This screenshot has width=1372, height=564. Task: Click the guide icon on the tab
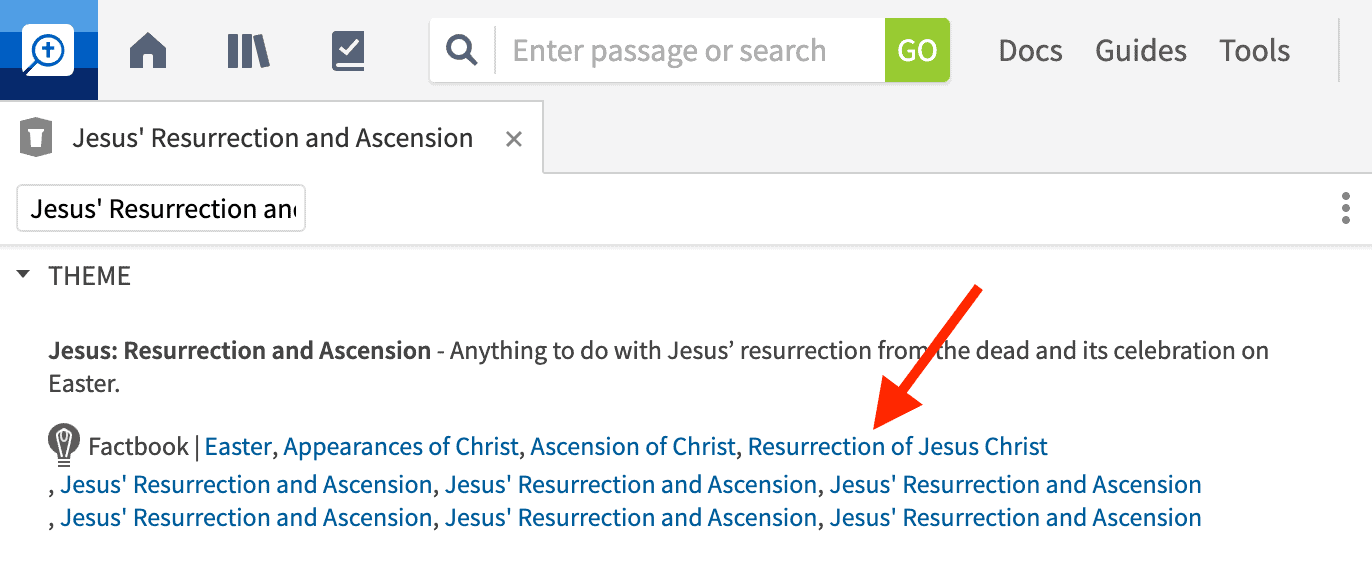36,138
